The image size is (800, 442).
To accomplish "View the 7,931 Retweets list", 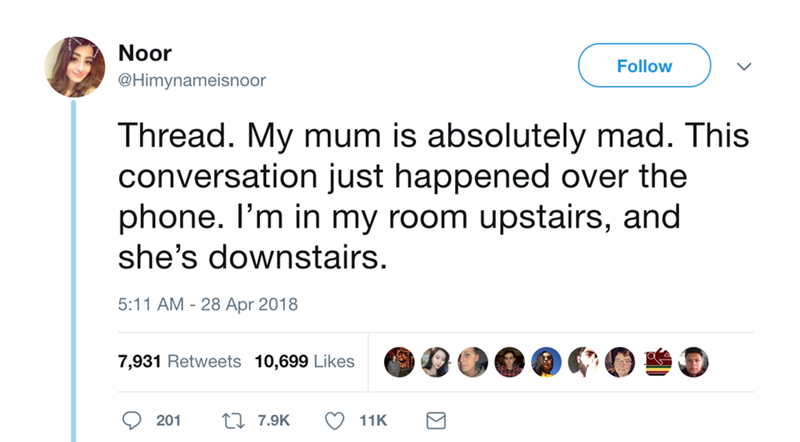I will [x=179, y=361].
